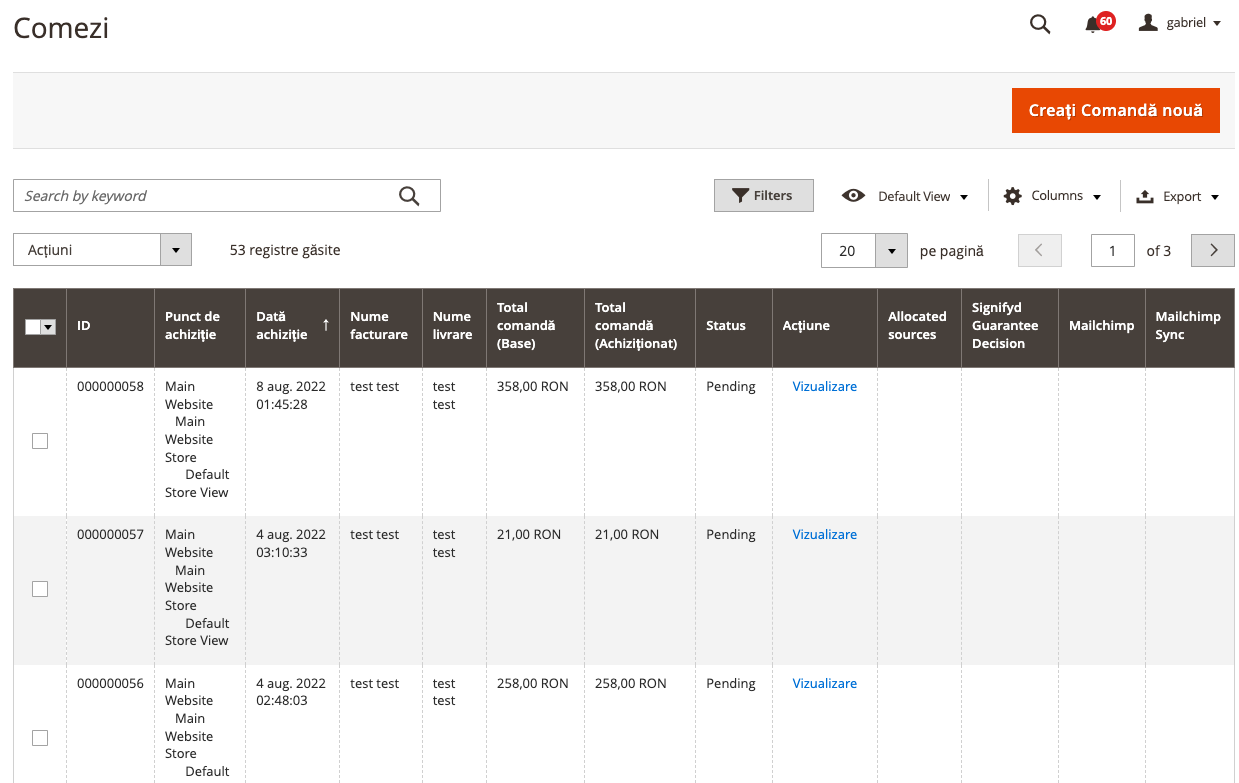Focus the Search by keyword field
Image resolution: width=1239 pixels, height=783 pixels.
(x=205, y=196)
